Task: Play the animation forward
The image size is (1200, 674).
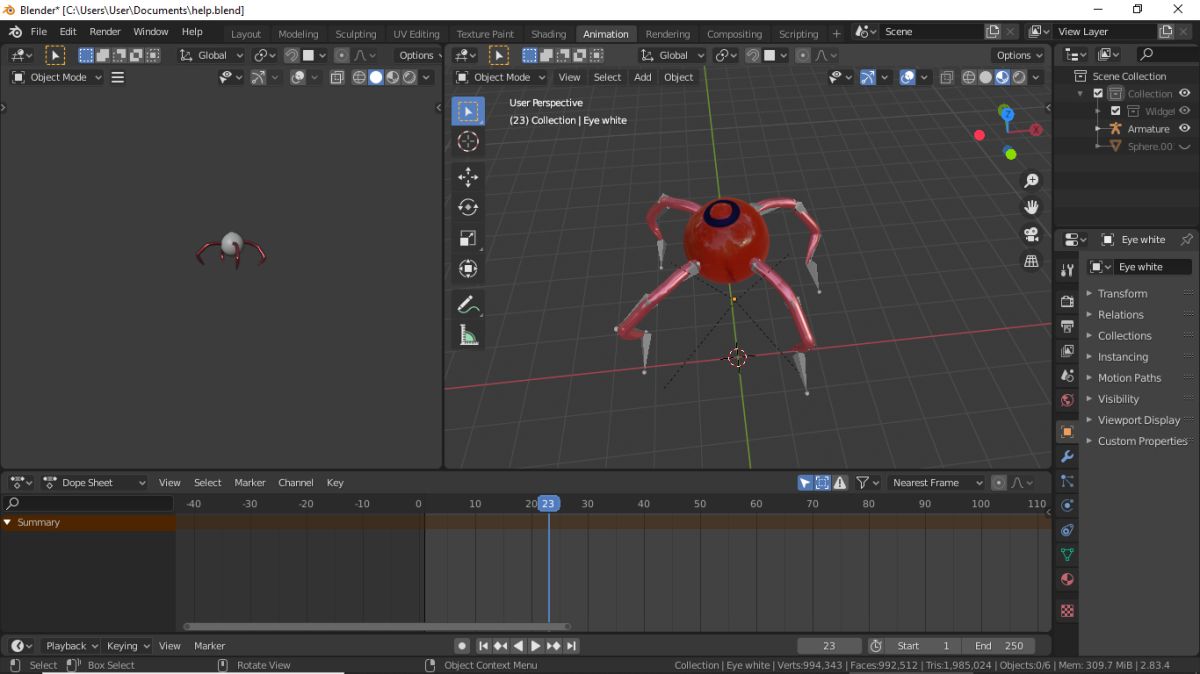Action: (x=536, y=646)
